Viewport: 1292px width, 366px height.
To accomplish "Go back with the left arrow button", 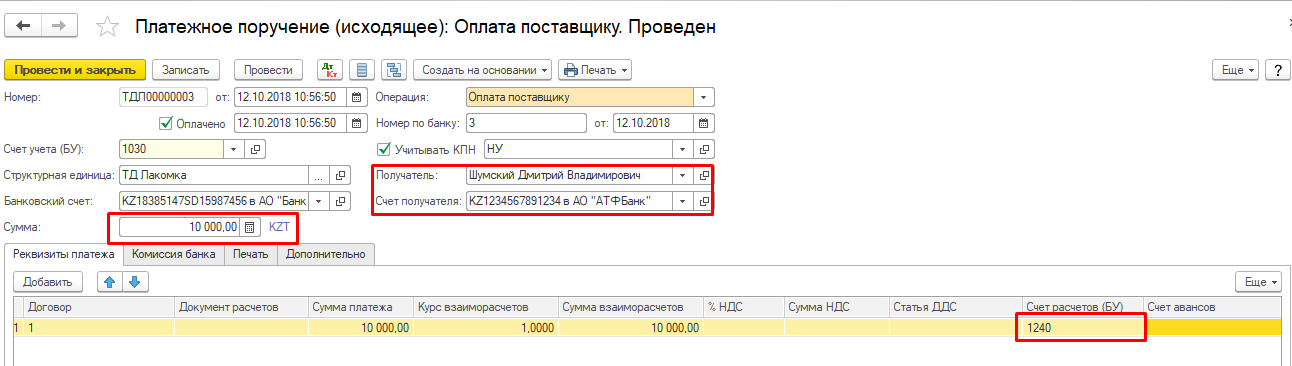I will (24, 27).
